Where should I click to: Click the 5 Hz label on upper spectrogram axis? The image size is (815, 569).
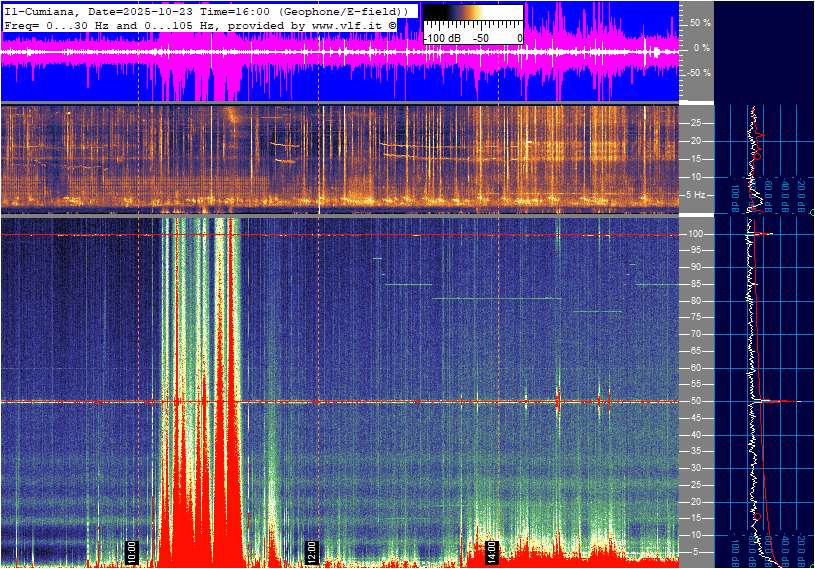pos(697,194)
